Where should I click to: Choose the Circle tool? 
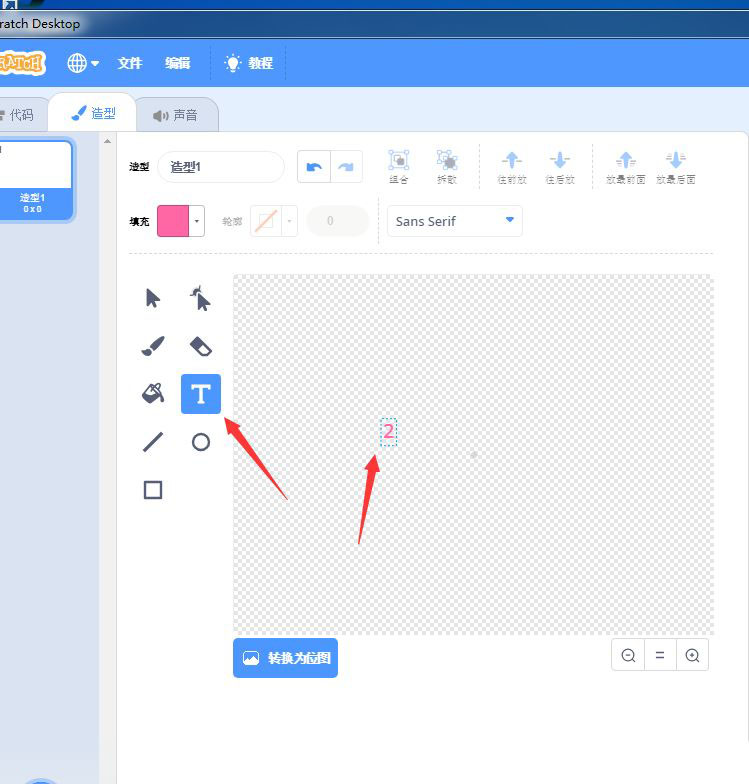click(x=201, y=442)
